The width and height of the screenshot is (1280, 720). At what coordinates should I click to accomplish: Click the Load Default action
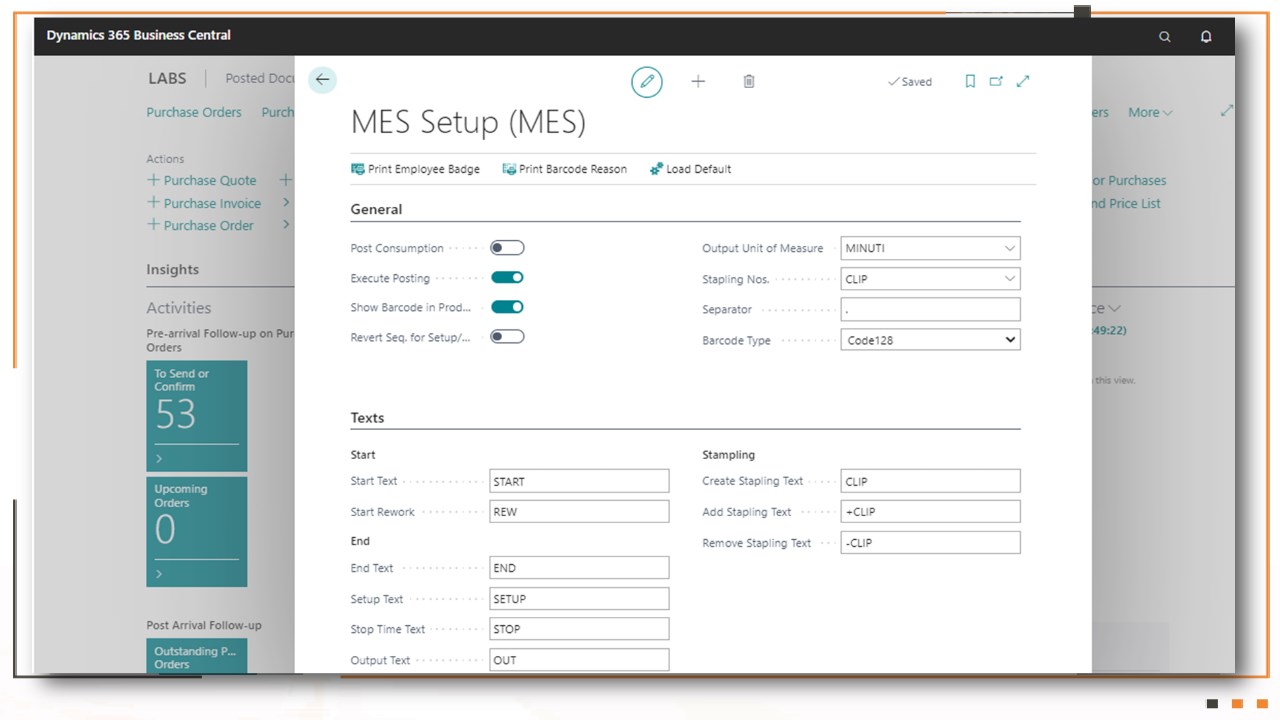coord(690,169)
